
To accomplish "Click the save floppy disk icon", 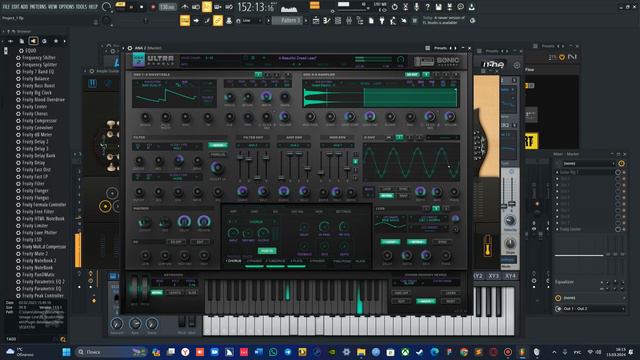I will tap(438, 7).
